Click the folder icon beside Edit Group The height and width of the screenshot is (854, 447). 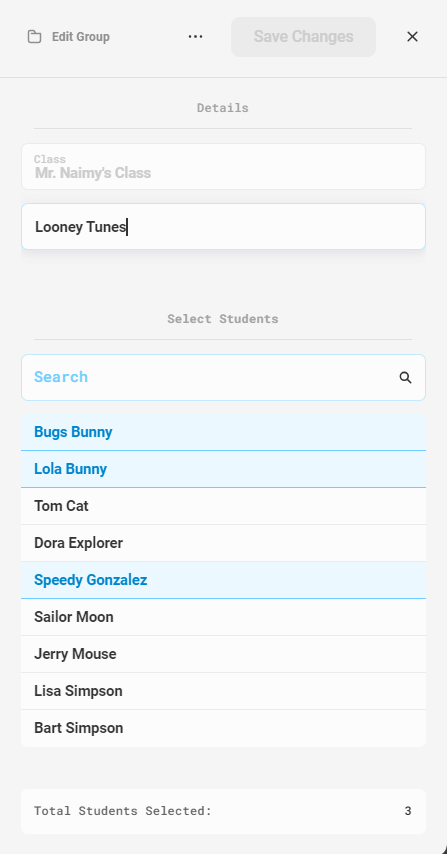pyautogui.click(x=34, y=37)
